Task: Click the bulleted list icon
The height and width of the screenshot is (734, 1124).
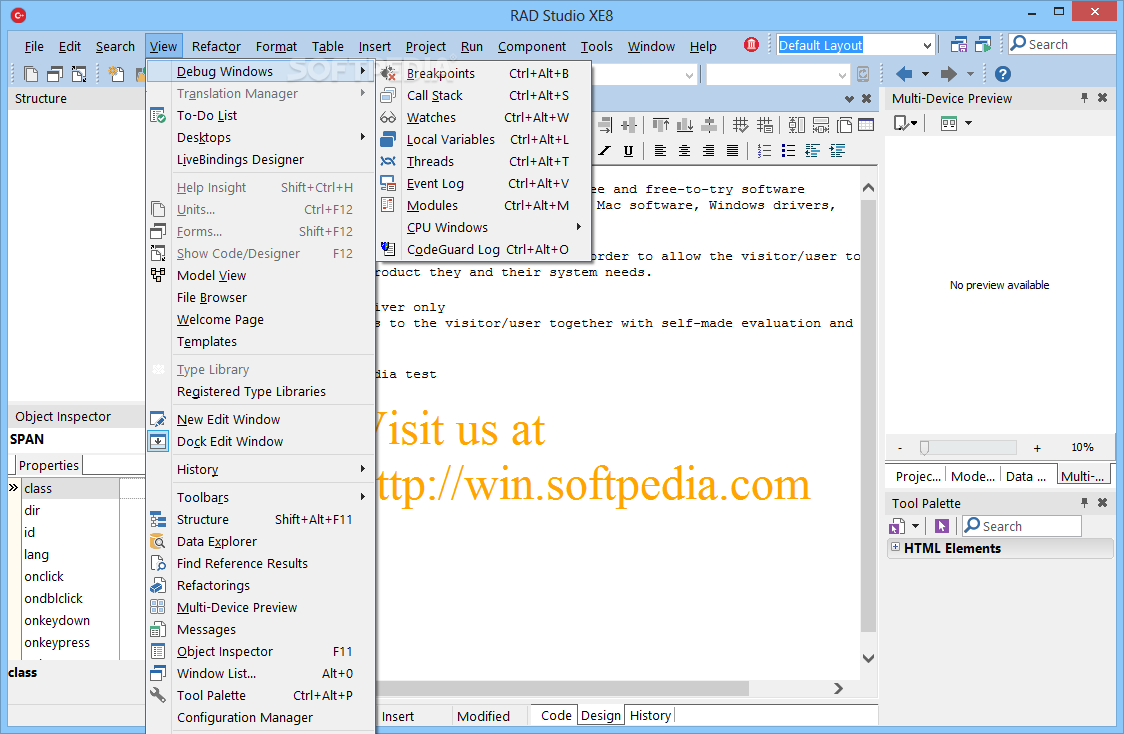Action: (x=789, y=151)
